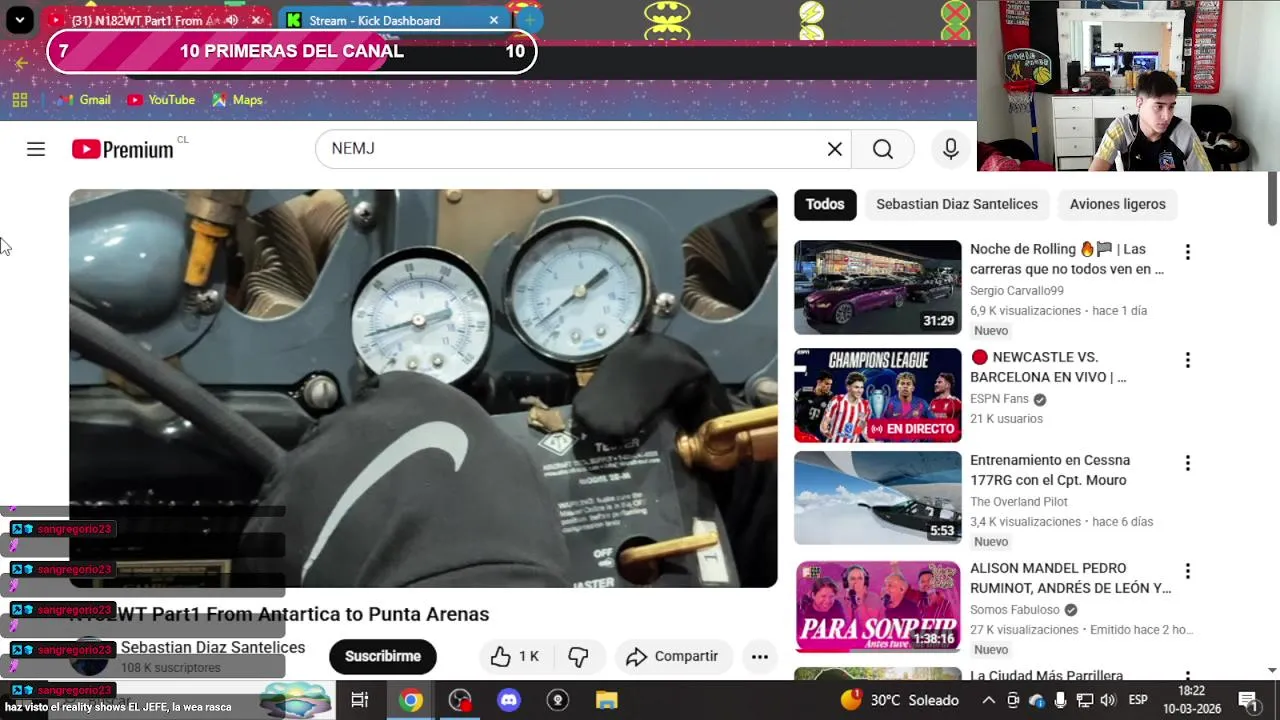The image size is (1280, 720).
Task: Open Discord from taskbar
Action: coord(509,700)
